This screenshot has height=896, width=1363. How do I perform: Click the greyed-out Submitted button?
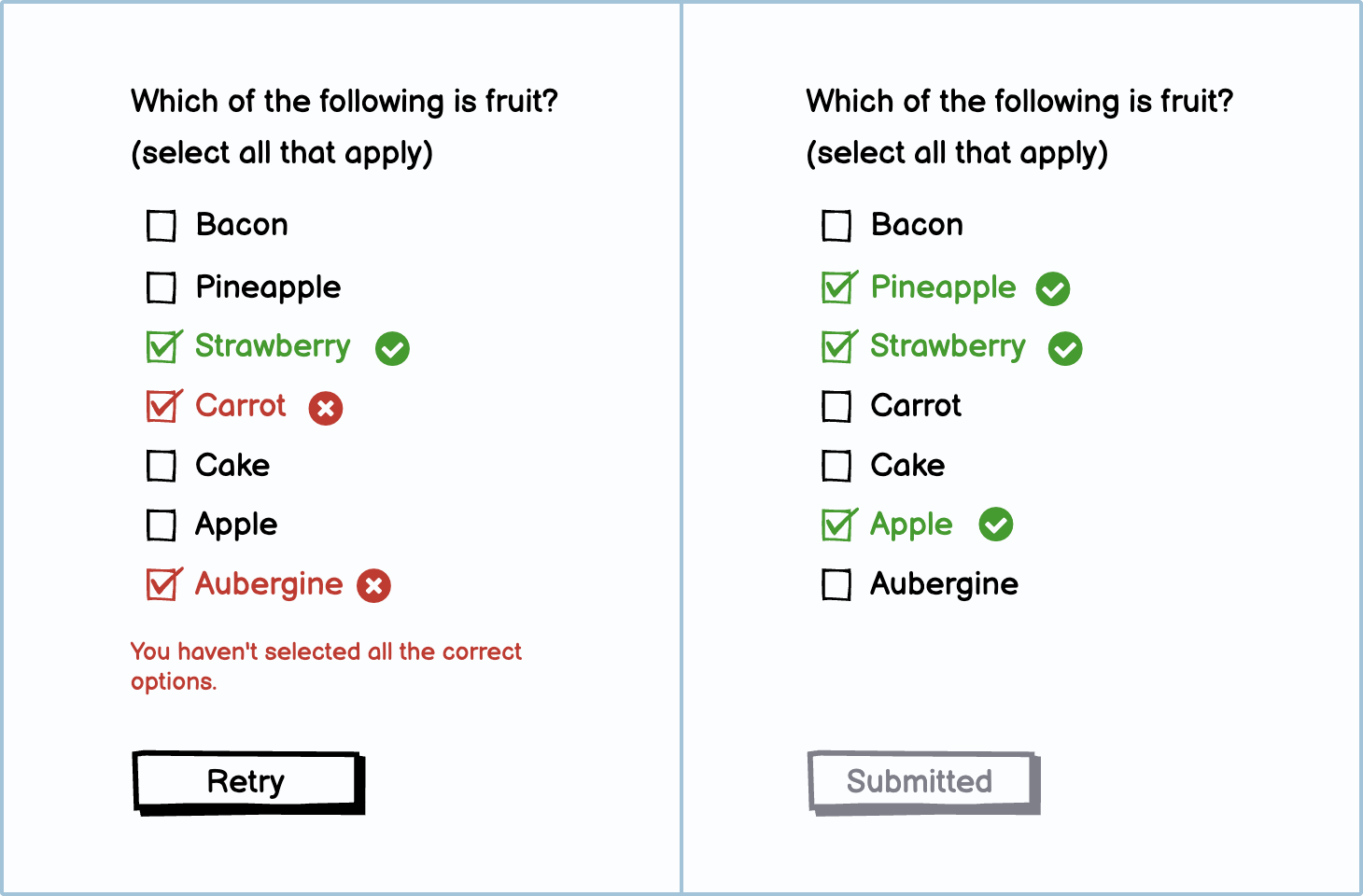pyautogui.click(x=920, y=781)
